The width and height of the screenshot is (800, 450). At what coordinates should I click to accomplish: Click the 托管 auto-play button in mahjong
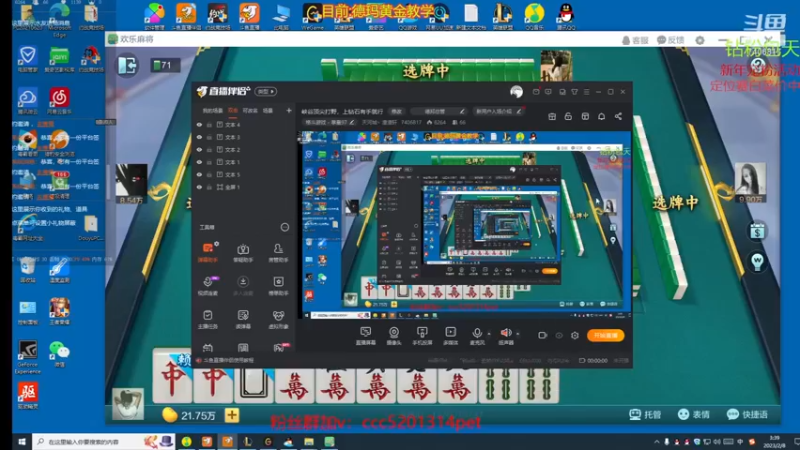[x=645, y=414]
